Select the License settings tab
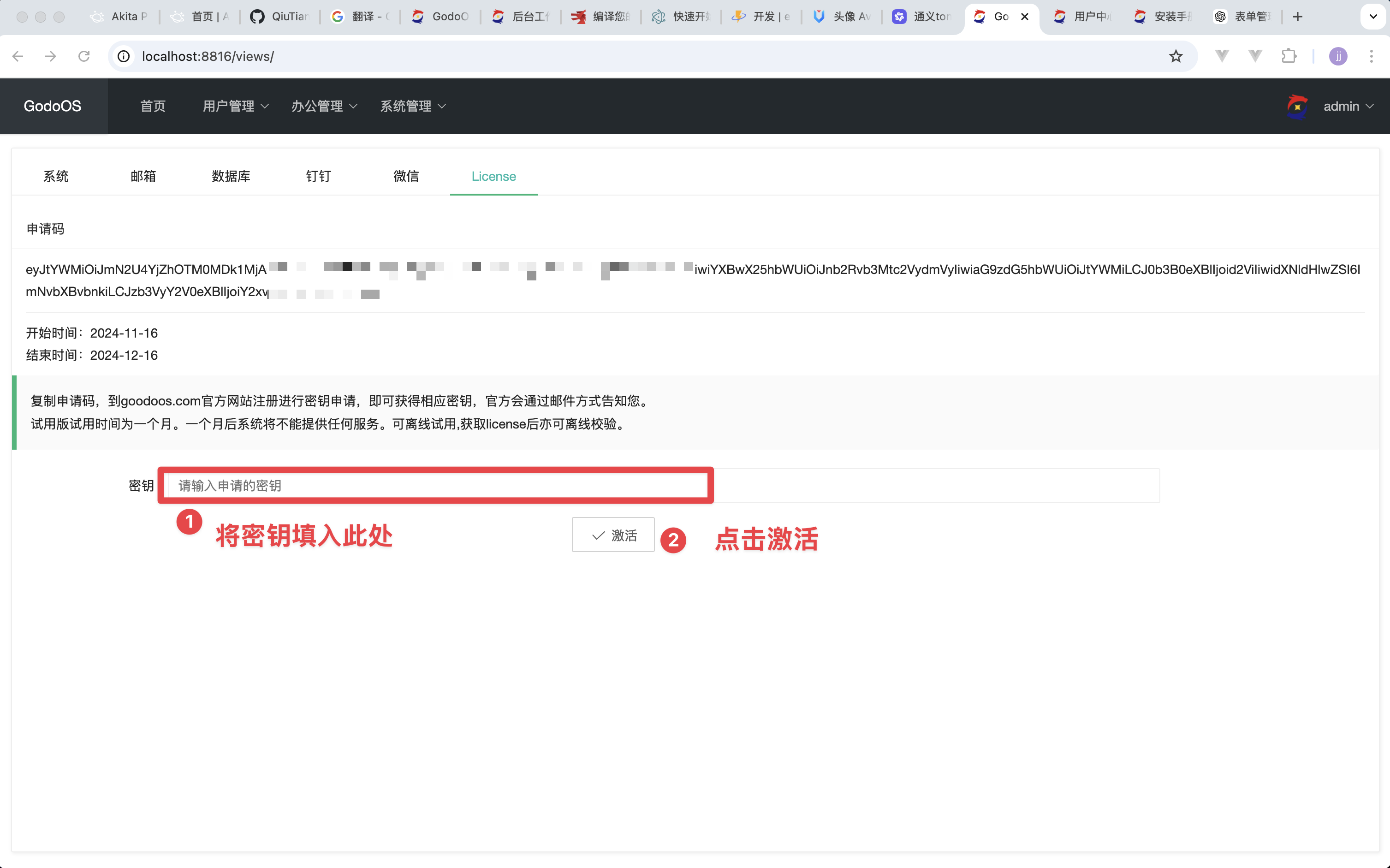 coord(493,176)
